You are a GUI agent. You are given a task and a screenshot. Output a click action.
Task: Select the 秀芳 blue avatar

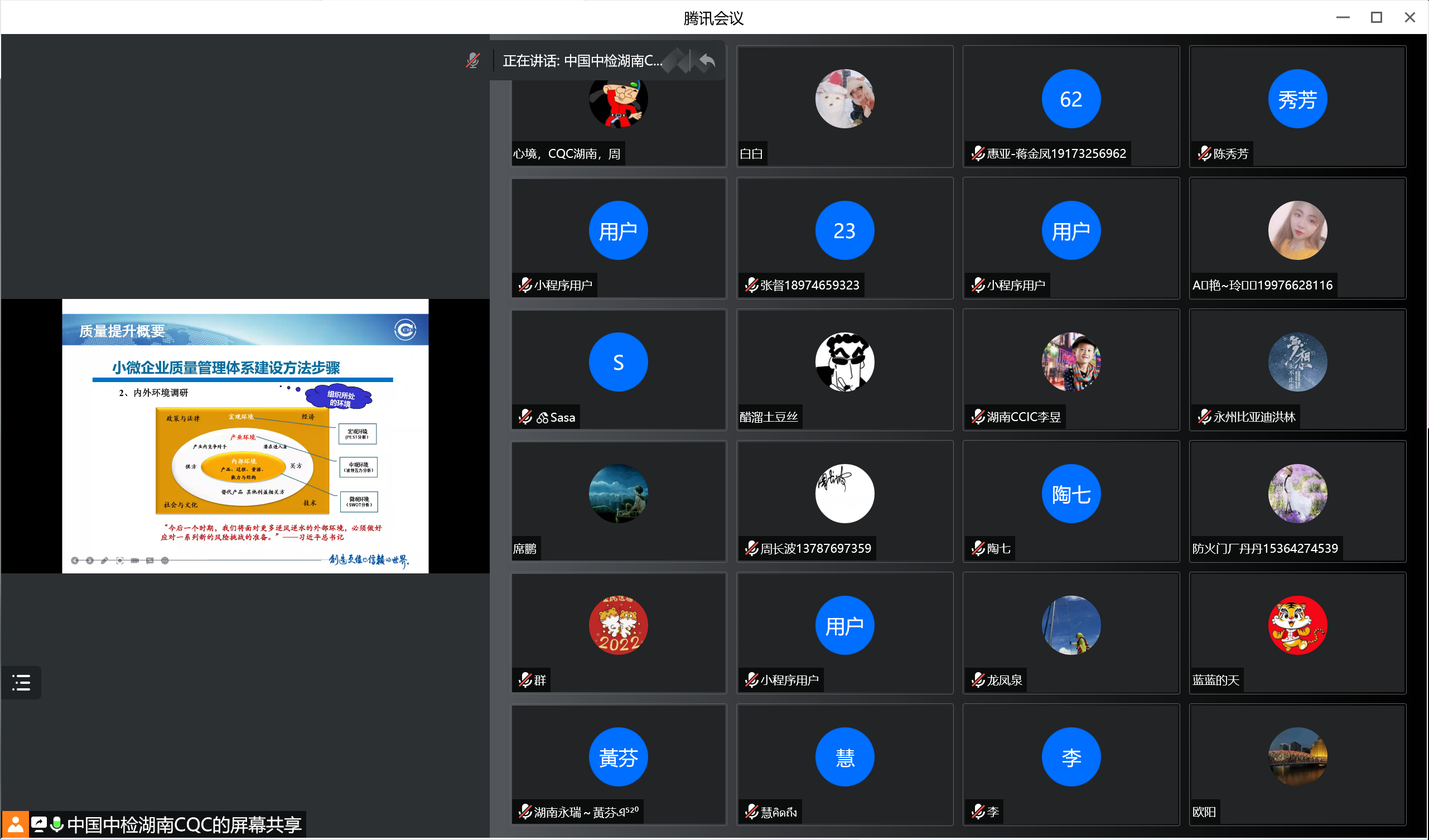tap(1297, 99)
